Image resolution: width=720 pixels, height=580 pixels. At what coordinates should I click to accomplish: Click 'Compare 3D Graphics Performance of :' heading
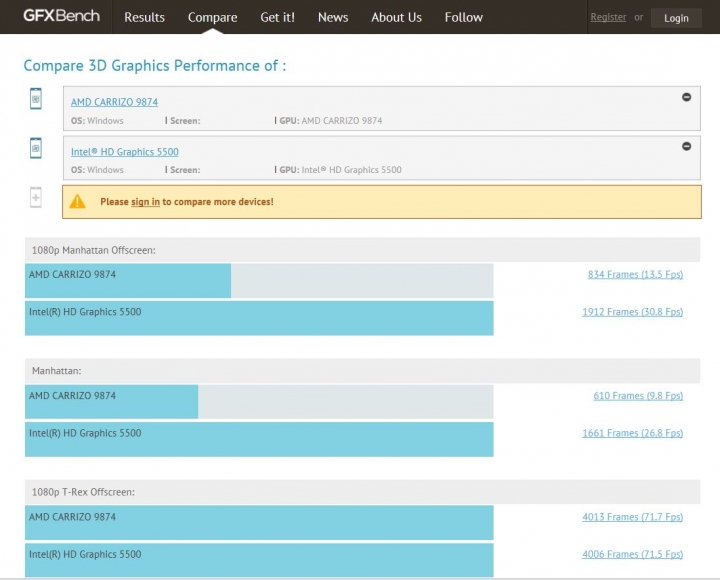155,66
